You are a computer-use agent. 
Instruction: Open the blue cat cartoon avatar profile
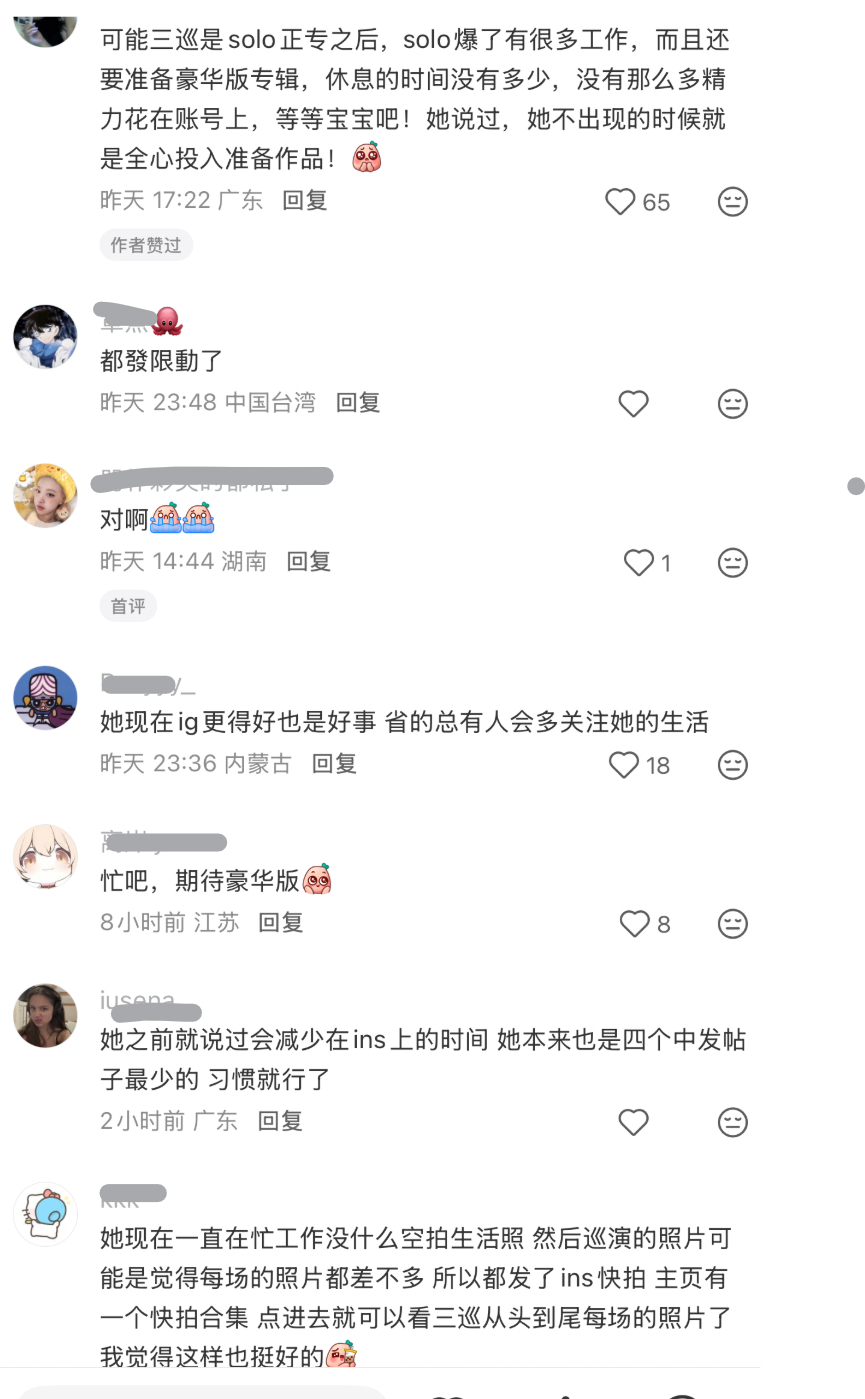[45, 1216]
